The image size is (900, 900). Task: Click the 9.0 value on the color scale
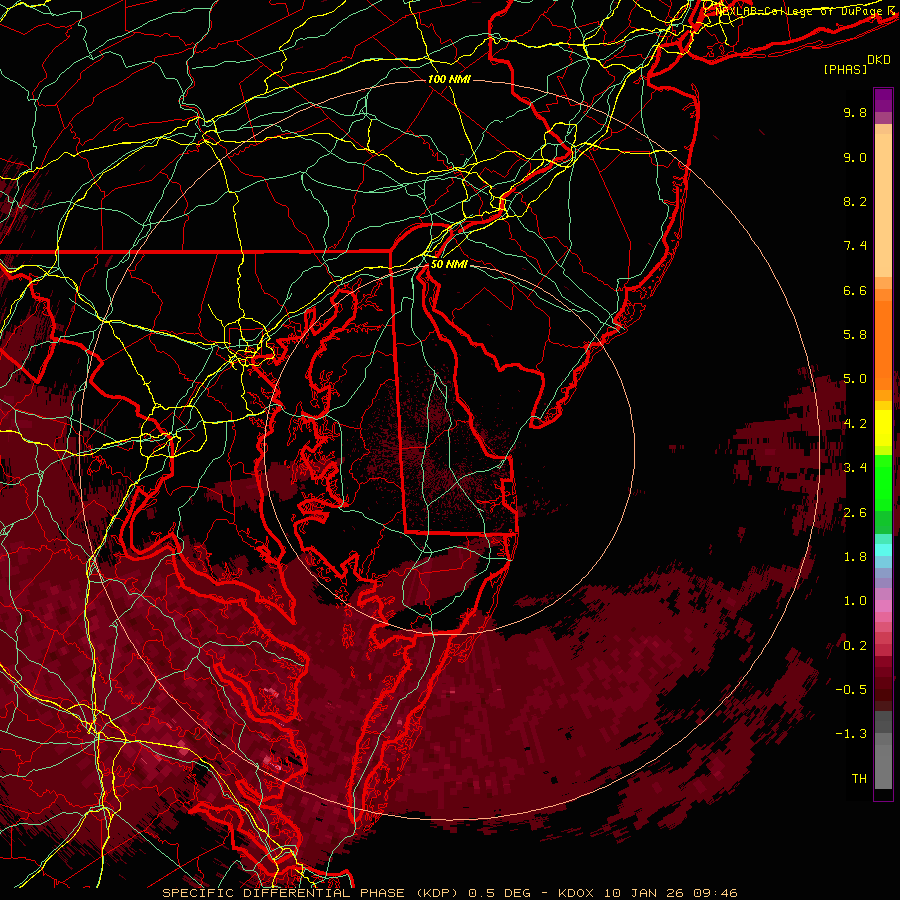tap(855, 157)
